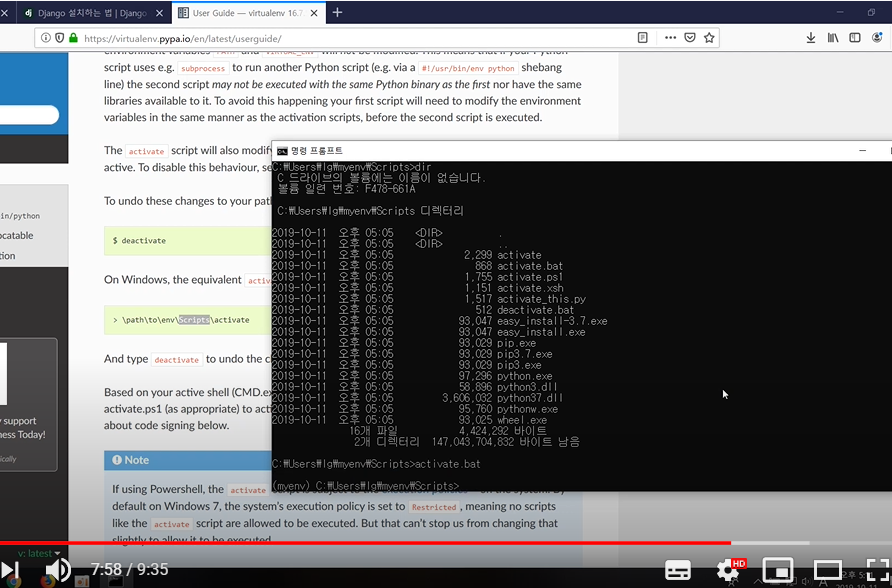Restore the Firefox window size
Viewport: 892px width, 588px height.
871,12
